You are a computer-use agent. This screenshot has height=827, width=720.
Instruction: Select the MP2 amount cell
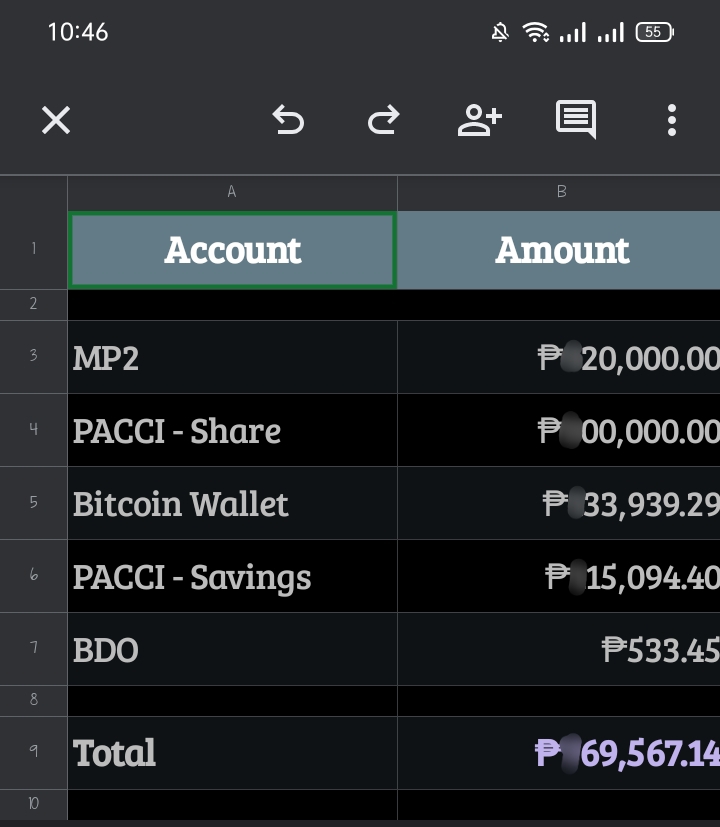pos(559,357)
